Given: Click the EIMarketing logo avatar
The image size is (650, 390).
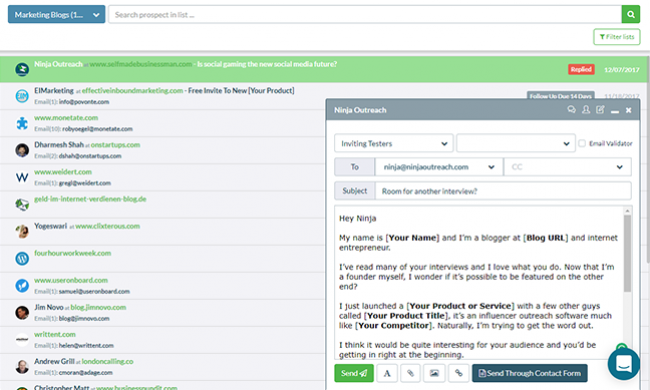Looking at the screenshot, I should click(x=22, y=96).
